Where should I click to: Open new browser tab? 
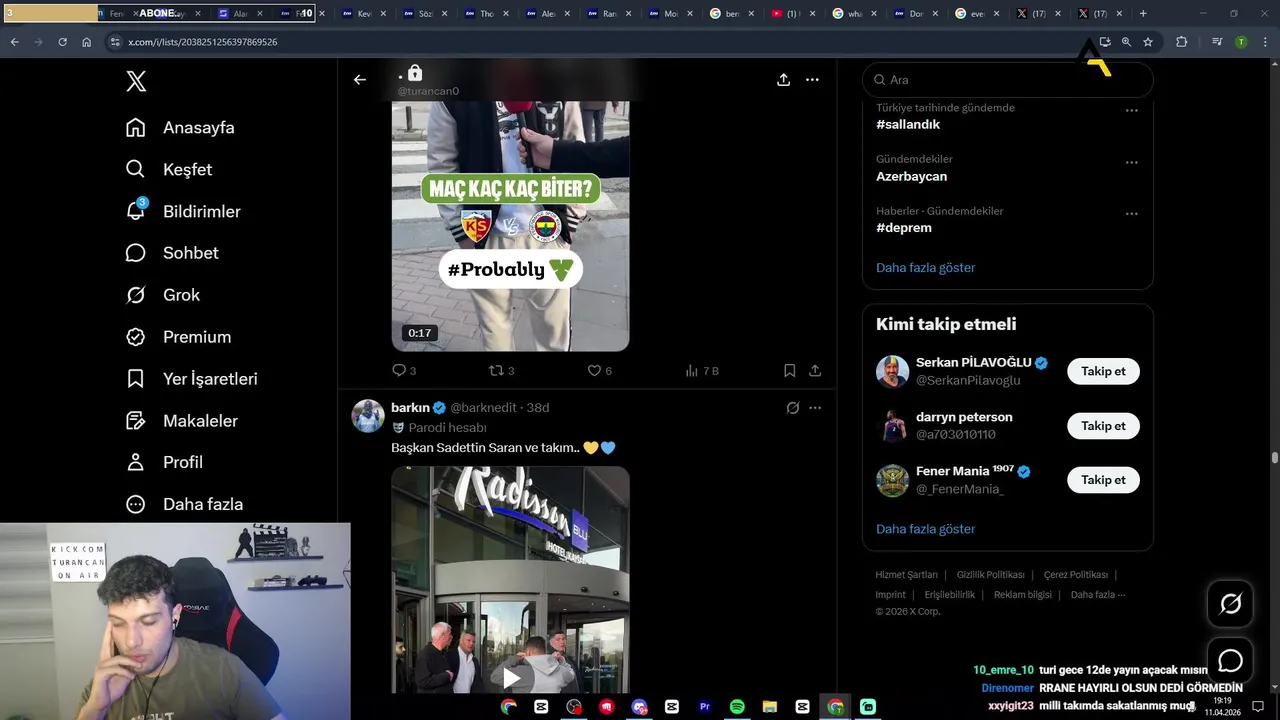click(x=1143, y=14)
